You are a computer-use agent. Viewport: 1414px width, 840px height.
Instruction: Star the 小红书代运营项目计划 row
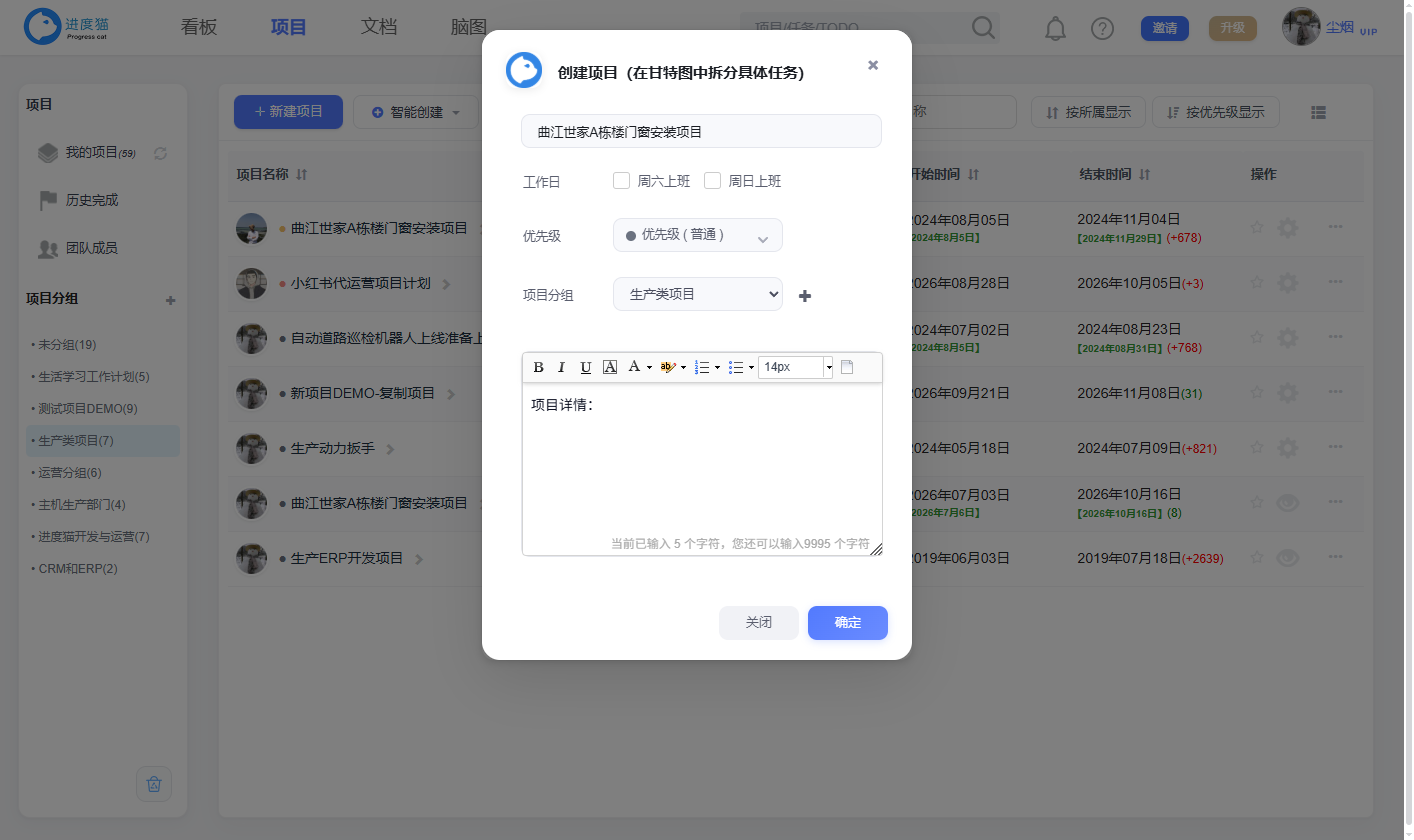pyautogui.click(x=1257, y=283)
